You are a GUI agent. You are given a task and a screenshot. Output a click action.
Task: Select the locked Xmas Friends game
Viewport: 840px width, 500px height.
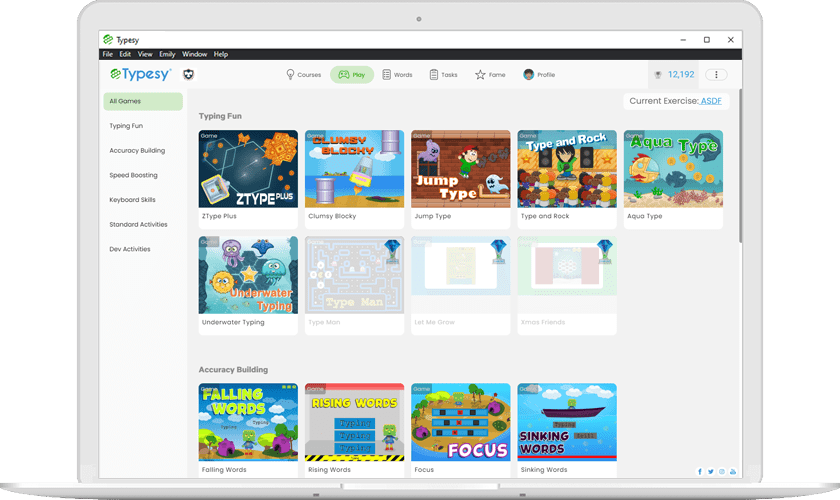tap(567, 286)
